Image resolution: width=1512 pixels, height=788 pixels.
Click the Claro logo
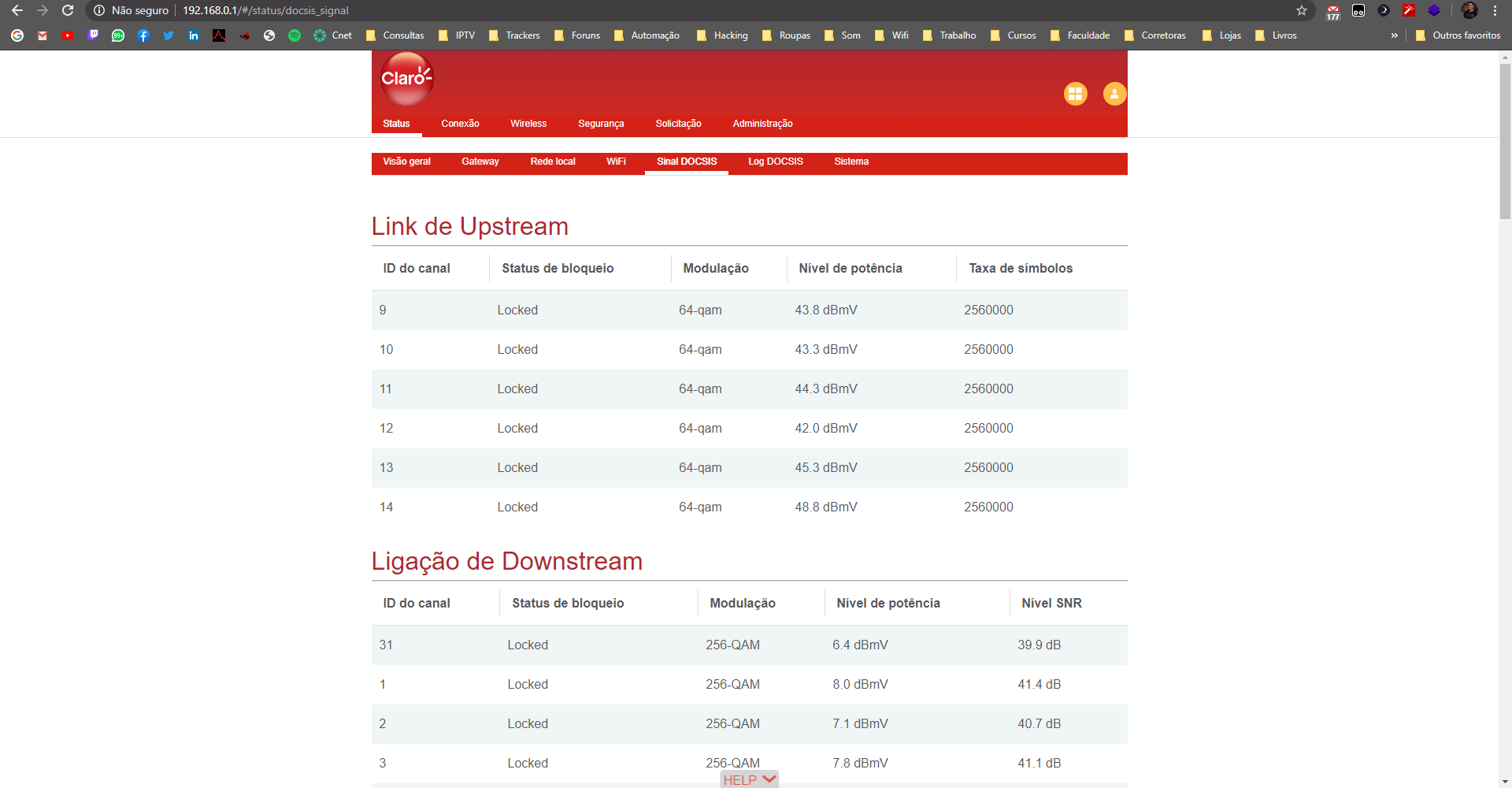coord(406,78)
